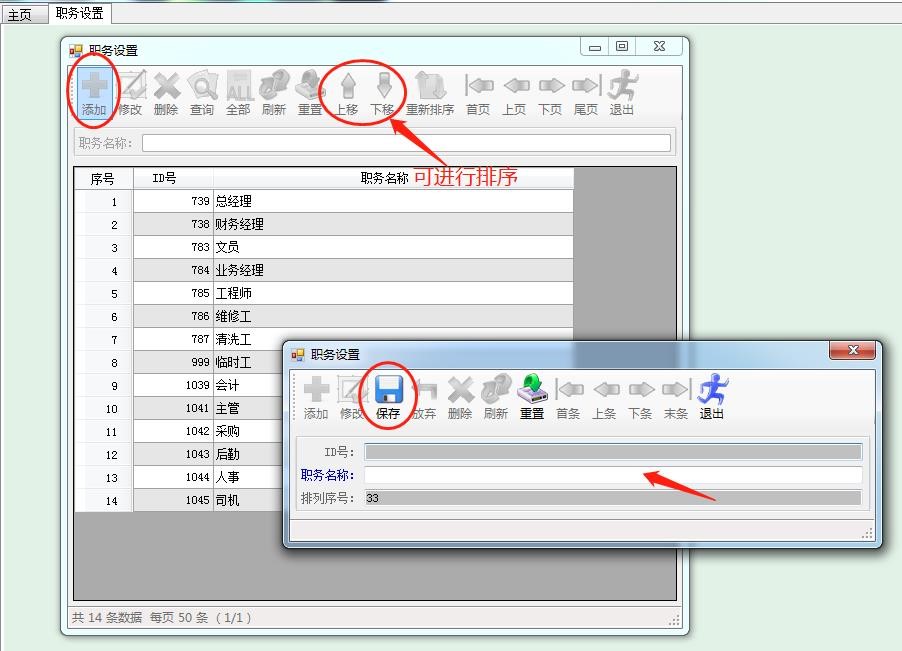Go to 上页 previous page
Screen dimensions: 902x651
coord(514,93)
